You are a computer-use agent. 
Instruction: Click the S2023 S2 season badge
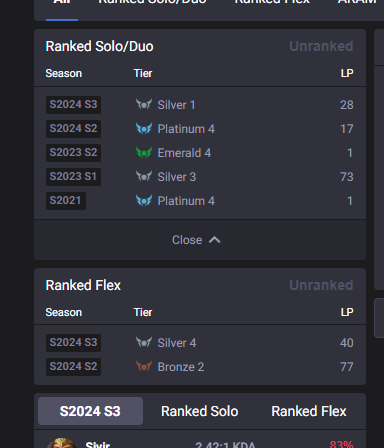tap(73, 153)
